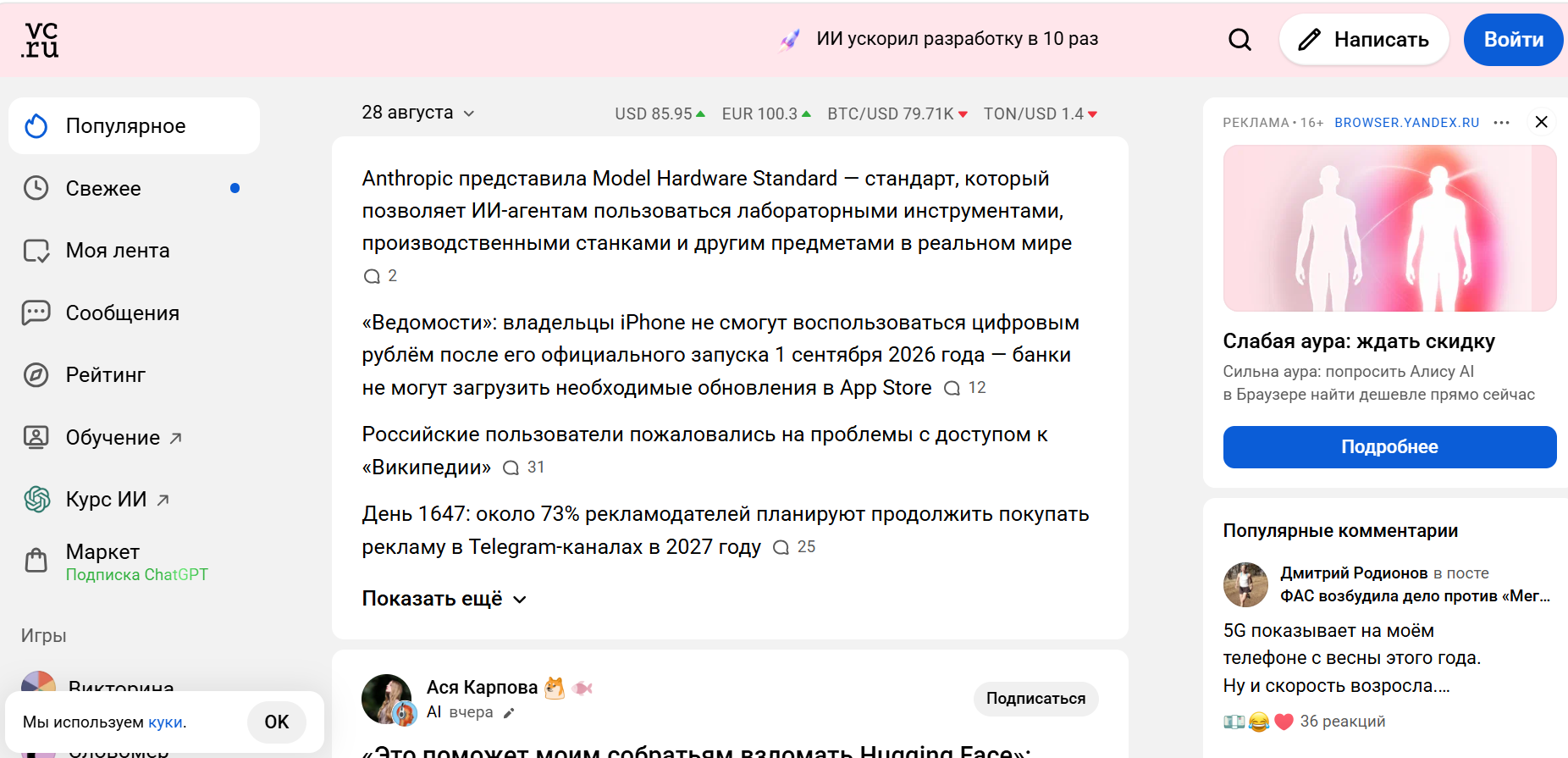The image size is (1568, 758).
Task: Open the BROWSER.YANDEX.RU advertiser link
Action: click(1406, 123)
